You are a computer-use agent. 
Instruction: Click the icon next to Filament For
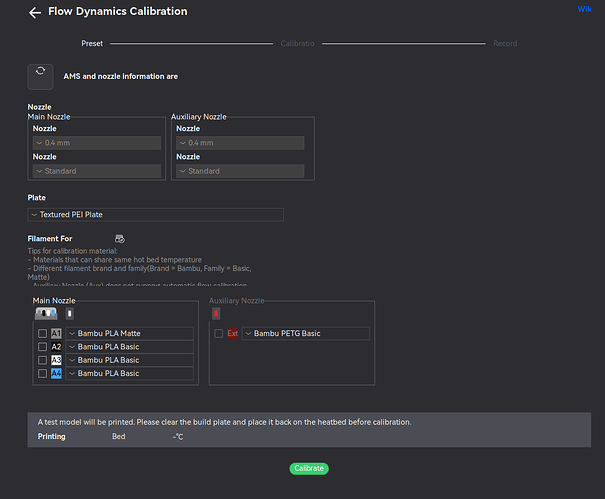pos(120,239)
